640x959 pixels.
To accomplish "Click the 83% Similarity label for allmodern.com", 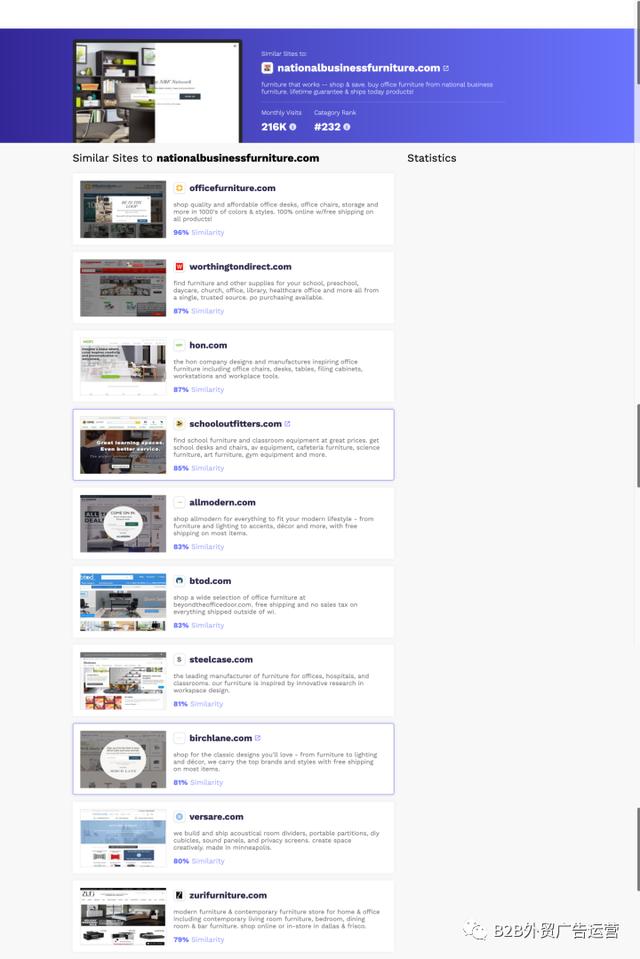I will [199, 547].
